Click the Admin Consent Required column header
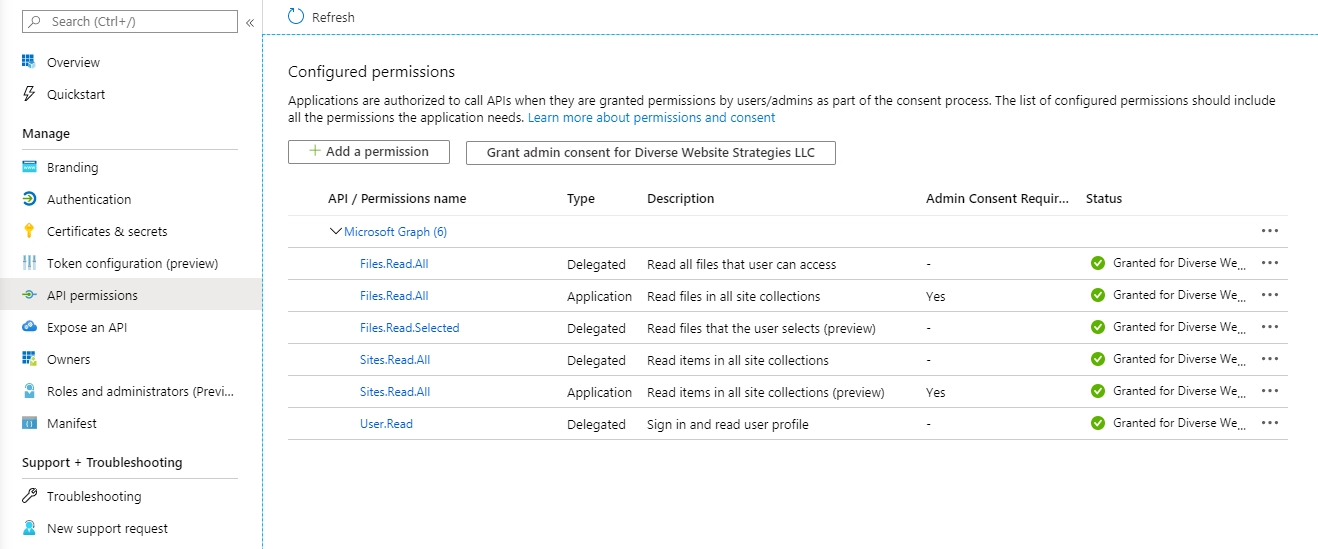 click(998, 198)
